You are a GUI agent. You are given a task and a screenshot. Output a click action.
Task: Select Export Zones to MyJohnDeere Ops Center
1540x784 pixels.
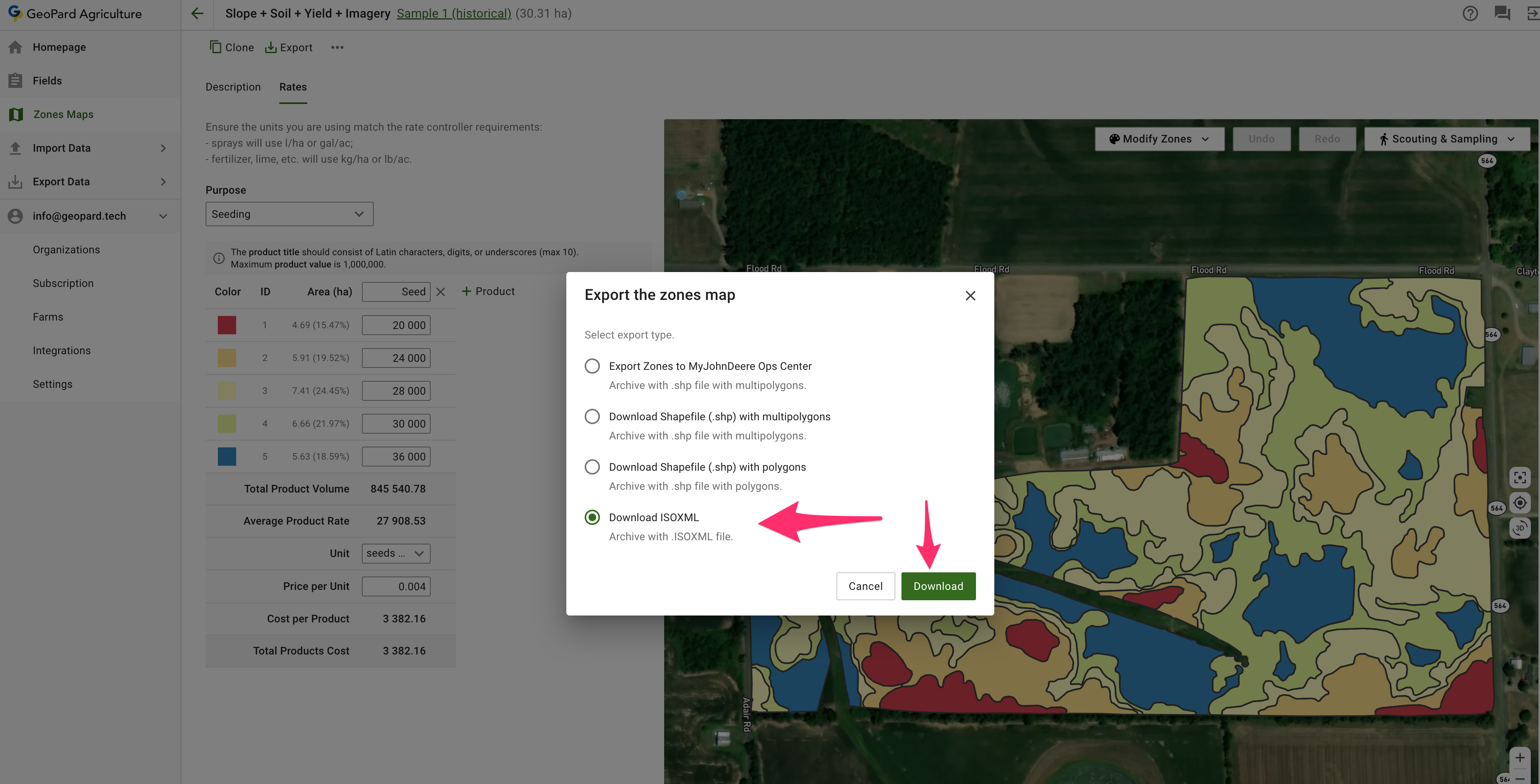[x=592, y=366]
